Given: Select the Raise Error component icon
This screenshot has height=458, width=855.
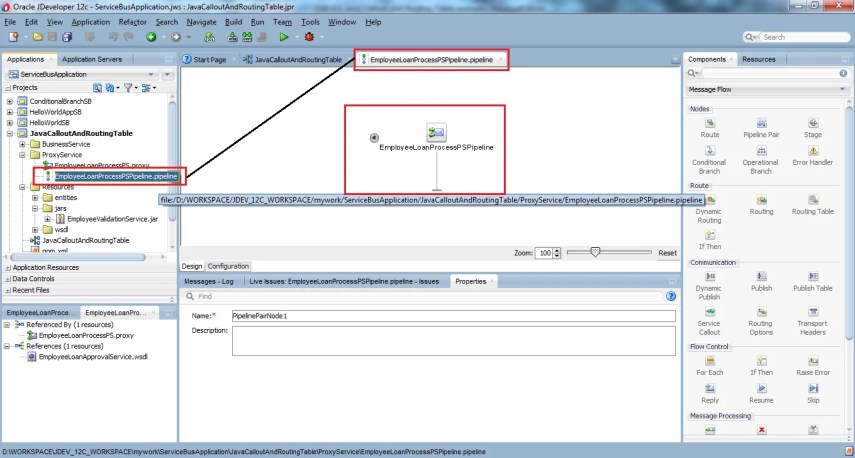Looking at the screenshot, I should (x=812, y=361).
